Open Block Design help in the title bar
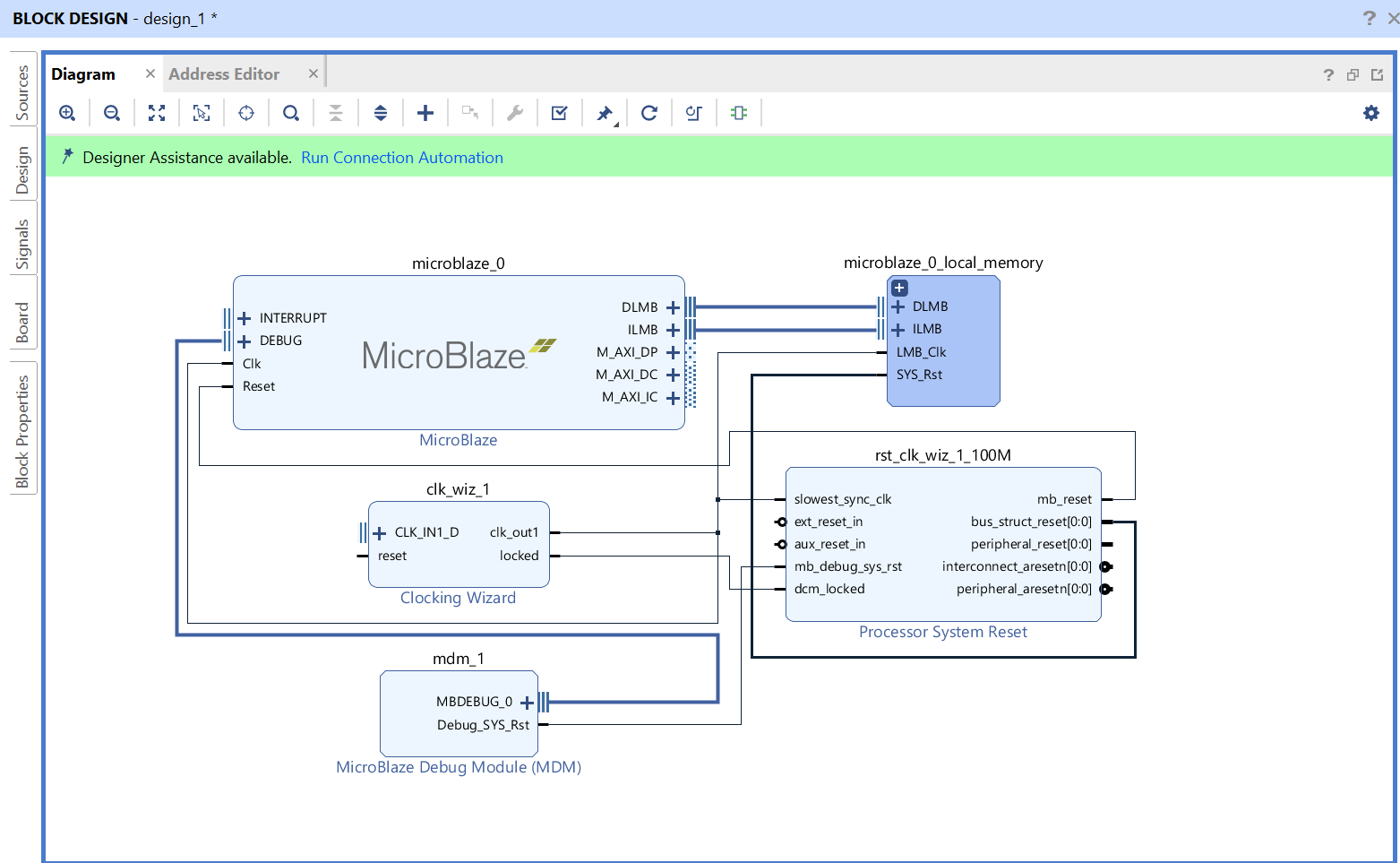 (x=1369, y=18)
